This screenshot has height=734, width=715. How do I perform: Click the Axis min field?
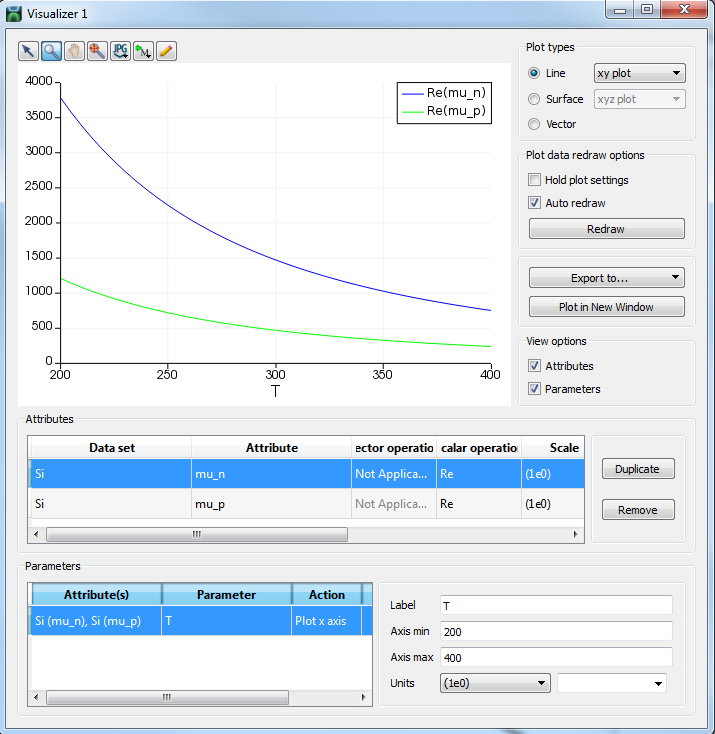tap(556, 631)
